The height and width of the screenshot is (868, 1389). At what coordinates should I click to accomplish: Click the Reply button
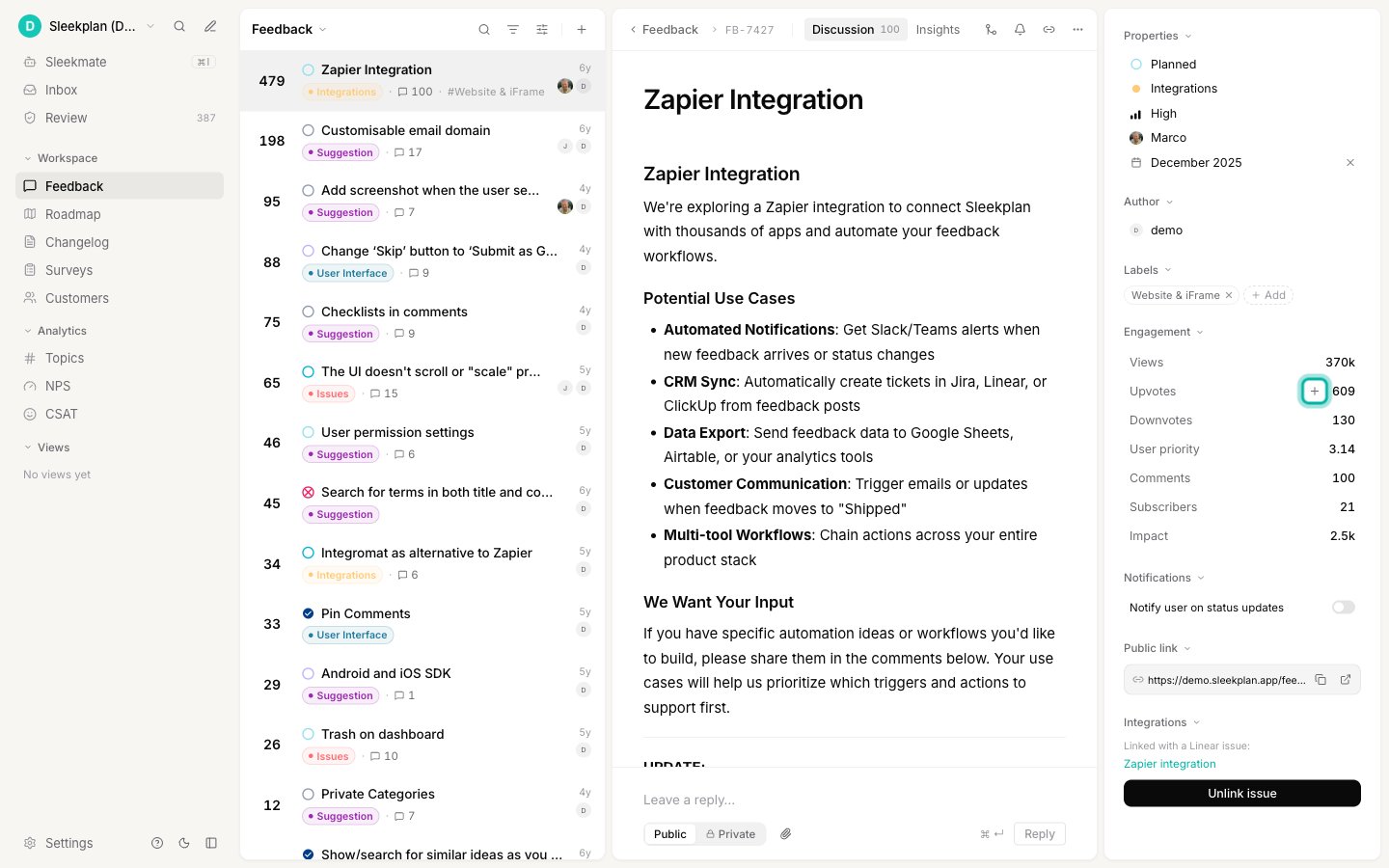click(x=1040, y=834)
